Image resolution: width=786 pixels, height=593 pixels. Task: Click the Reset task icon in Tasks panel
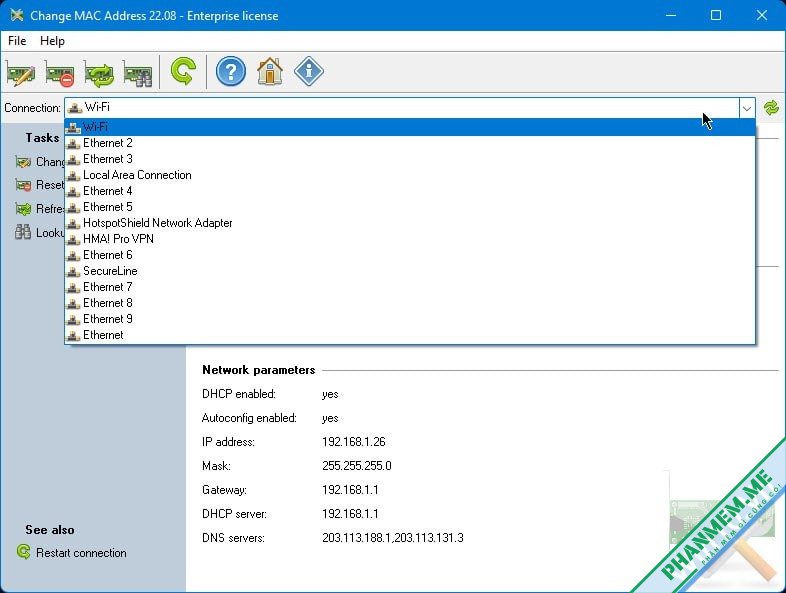click(23, 185)
